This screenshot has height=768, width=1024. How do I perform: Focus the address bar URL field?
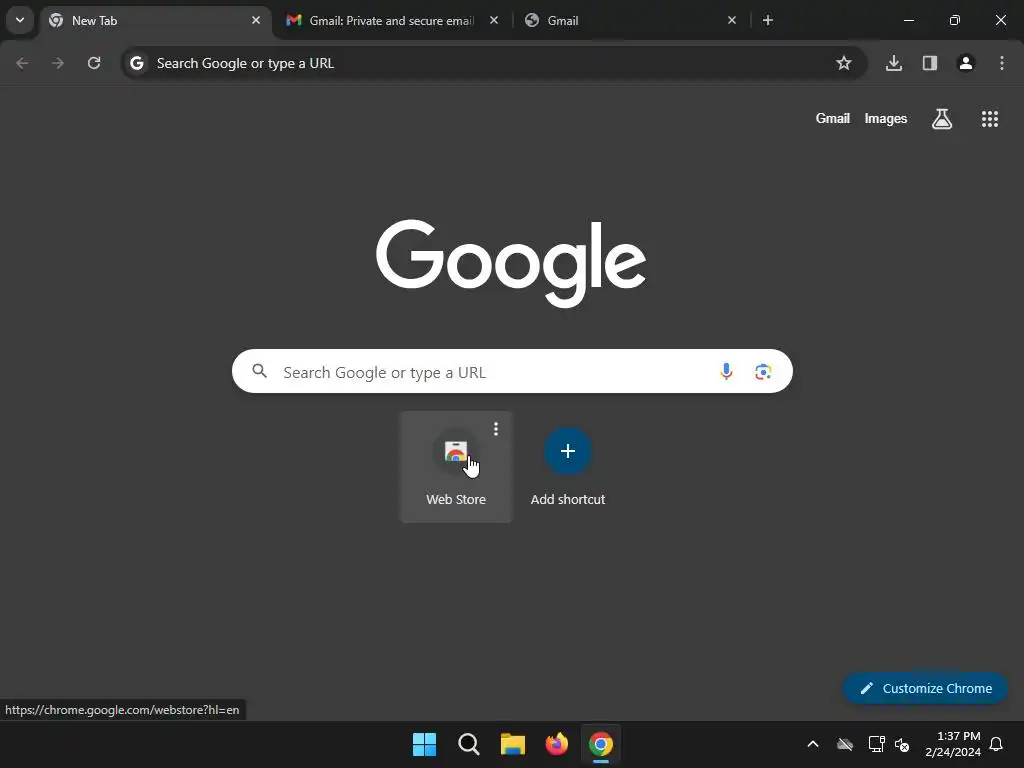click(x=493, y=63)
